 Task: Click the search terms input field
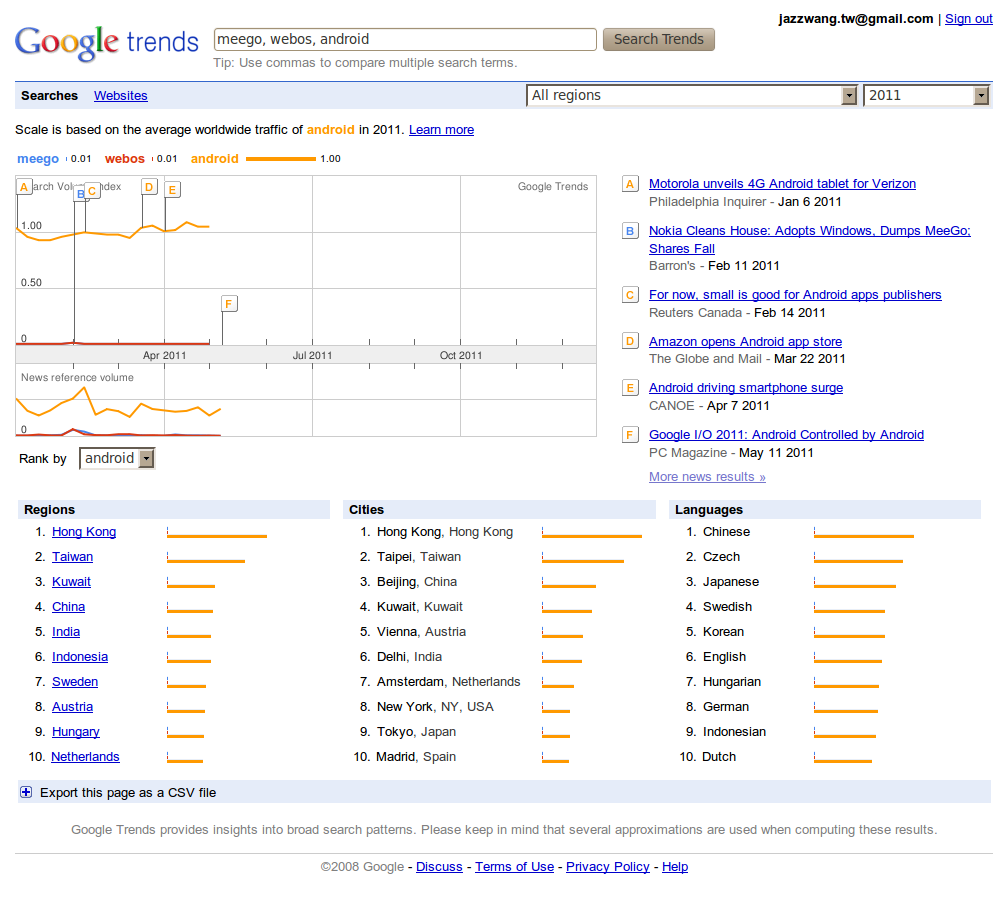(x=405, y=39)
